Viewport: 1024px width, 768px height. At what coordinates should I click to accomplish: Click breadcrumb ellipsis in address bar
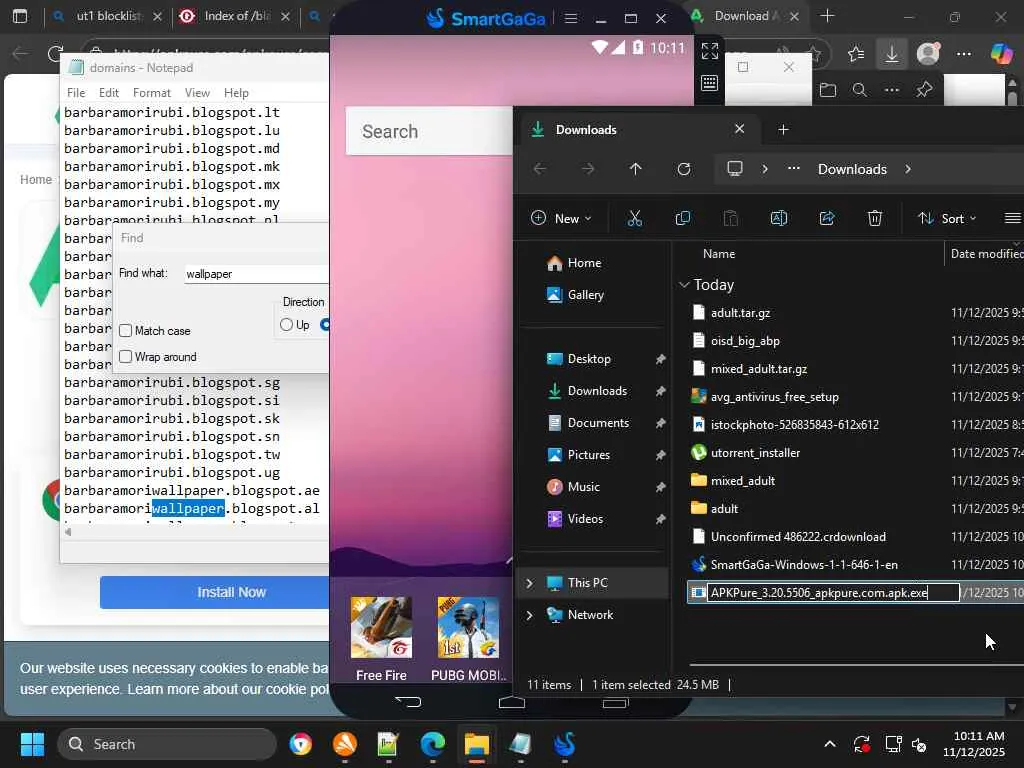pyautogui.click(x=793, y=168)
